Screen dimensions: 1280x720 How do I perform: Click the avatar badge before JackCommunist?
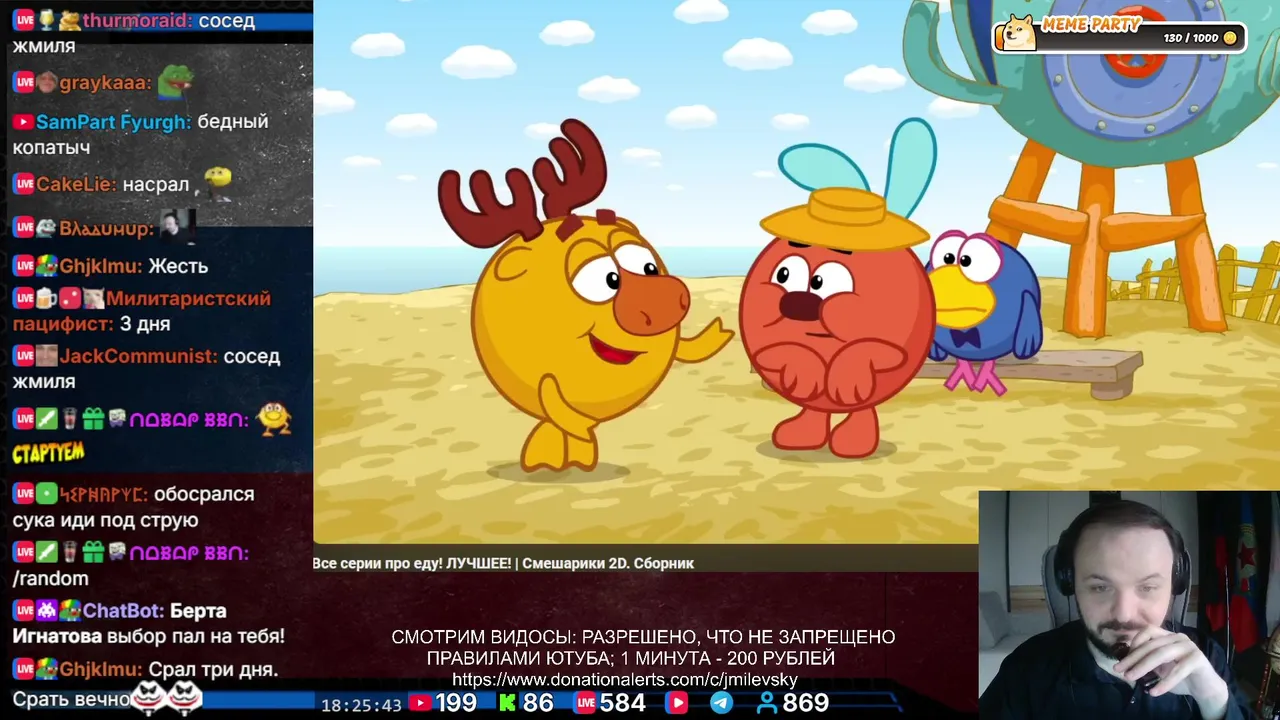click(x=46, y=356)
